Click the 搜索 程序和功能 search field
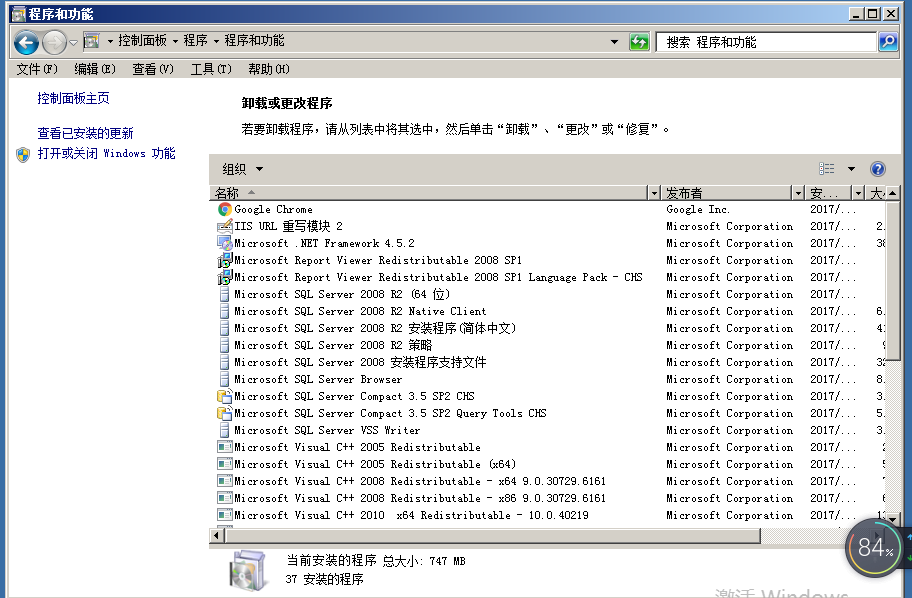The height and width of the screenshot is (598, 912). pyautogui.click(x=767, y=42)
